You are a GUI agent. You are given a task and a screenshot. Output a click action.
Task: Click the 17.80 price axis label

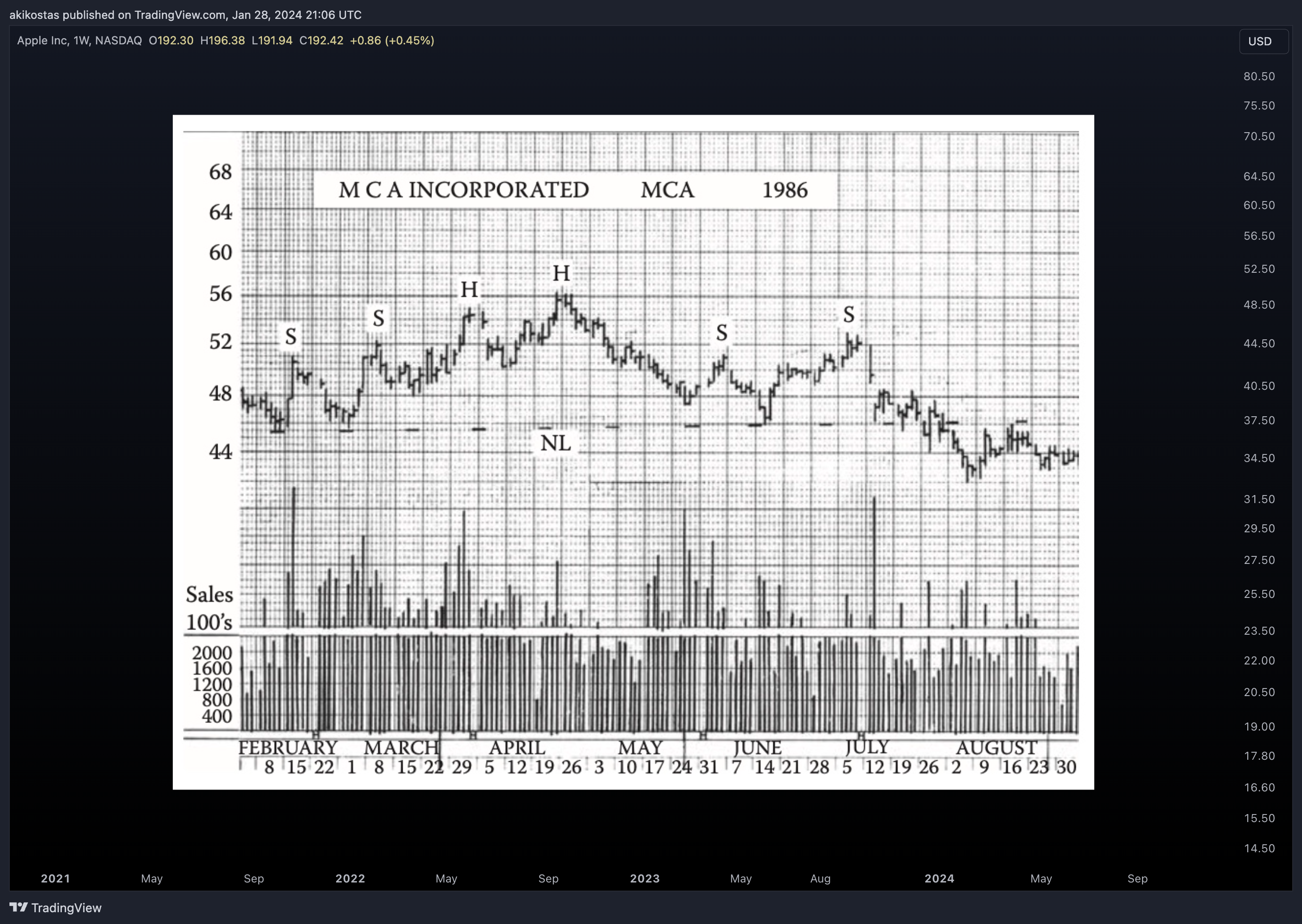click(1259, 756)
